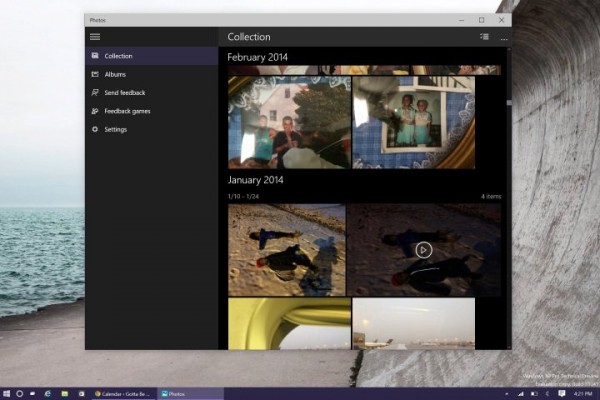Minimize the Photos window

pos(461,20)
